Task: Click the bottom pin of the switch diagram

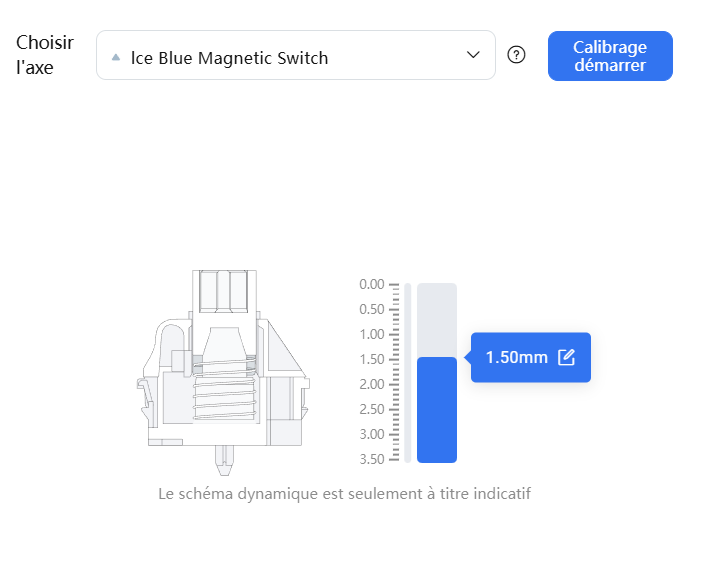Action: pyautogui.click(x=224, y=460)
